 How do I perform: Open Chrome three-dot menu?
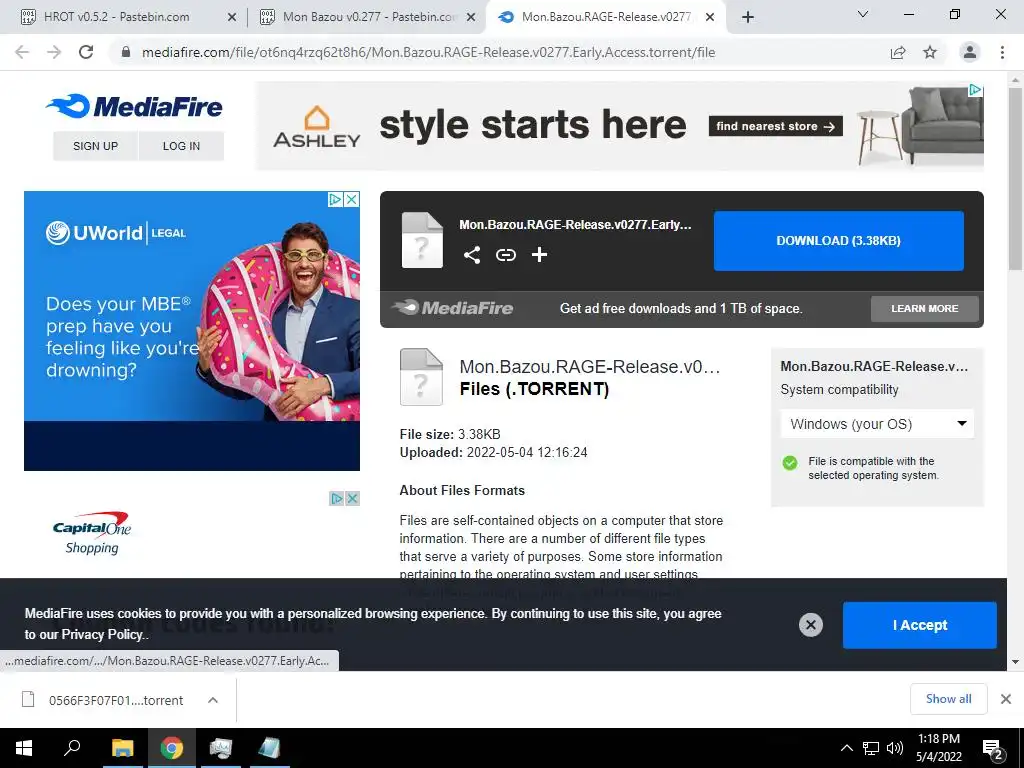click(x=1002, y=52)
